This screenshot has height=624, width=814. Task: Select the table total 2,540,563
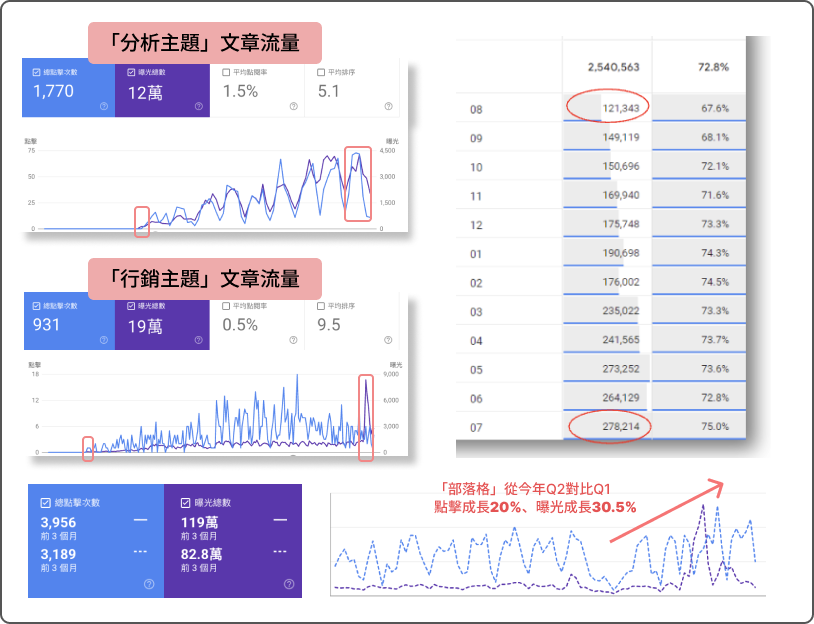[x=614, y=67]
